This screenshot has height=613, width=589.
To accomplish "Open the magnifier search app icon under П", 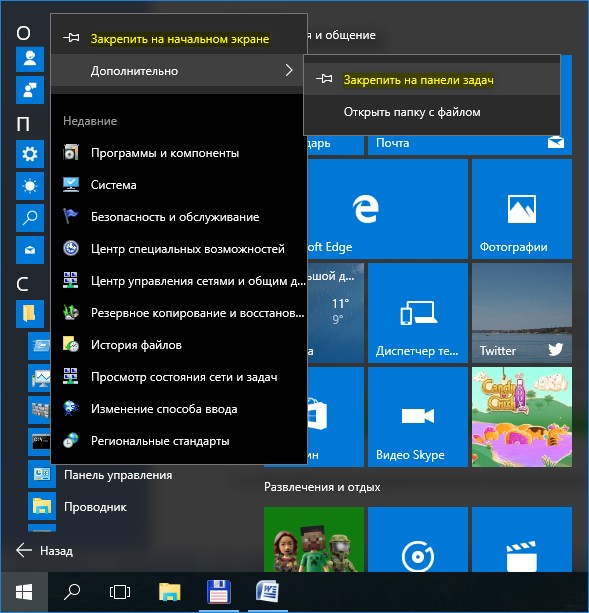I will (x=30, y=218).
